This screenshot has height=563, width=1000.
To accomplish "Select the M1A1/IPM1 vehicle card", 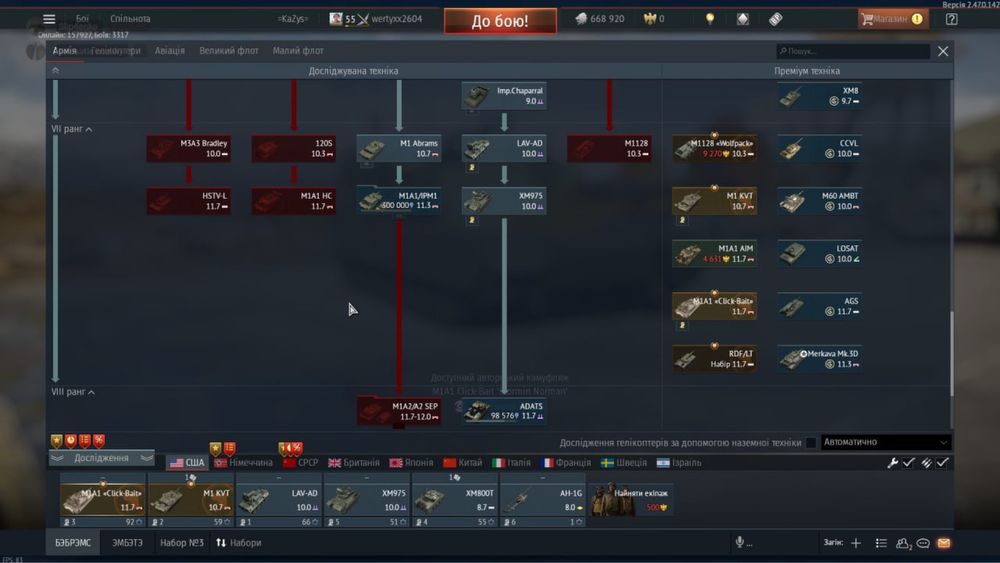I will click(x=399, y=201).
